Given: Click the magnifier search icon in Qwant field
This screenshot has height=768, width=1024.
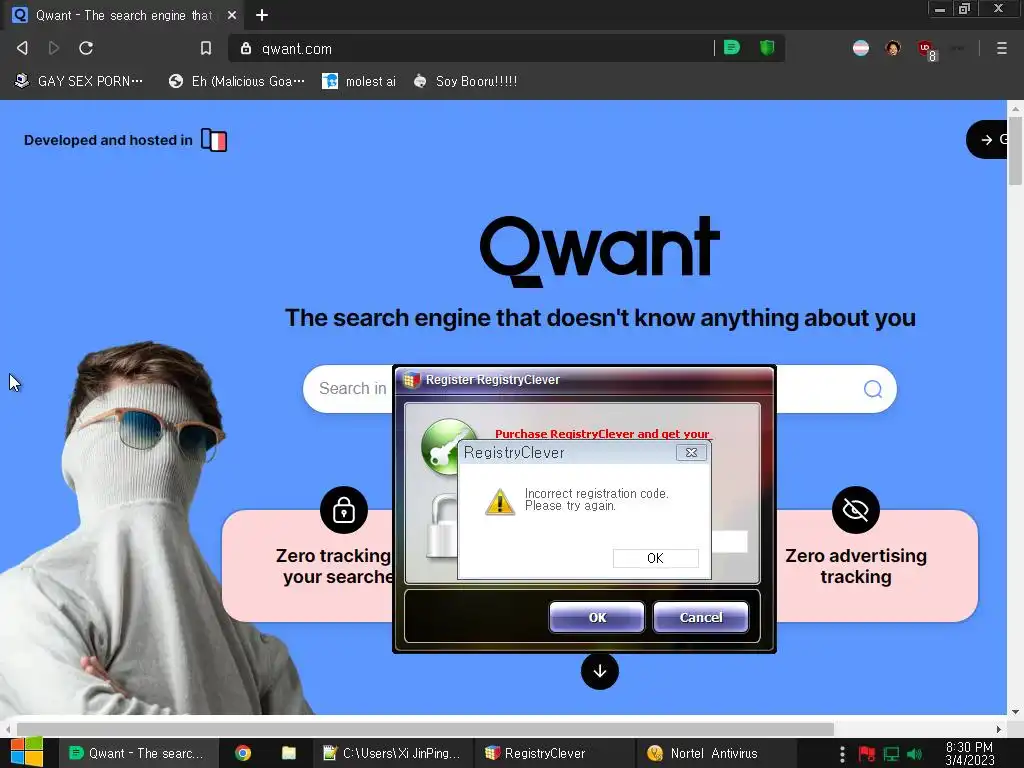Looking at the screenshot, I should tap(872, 389).
